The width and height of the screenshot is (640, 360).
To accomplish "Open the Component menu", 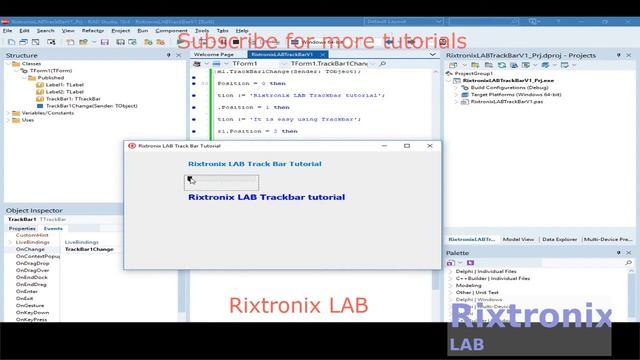I will [171, 31].
